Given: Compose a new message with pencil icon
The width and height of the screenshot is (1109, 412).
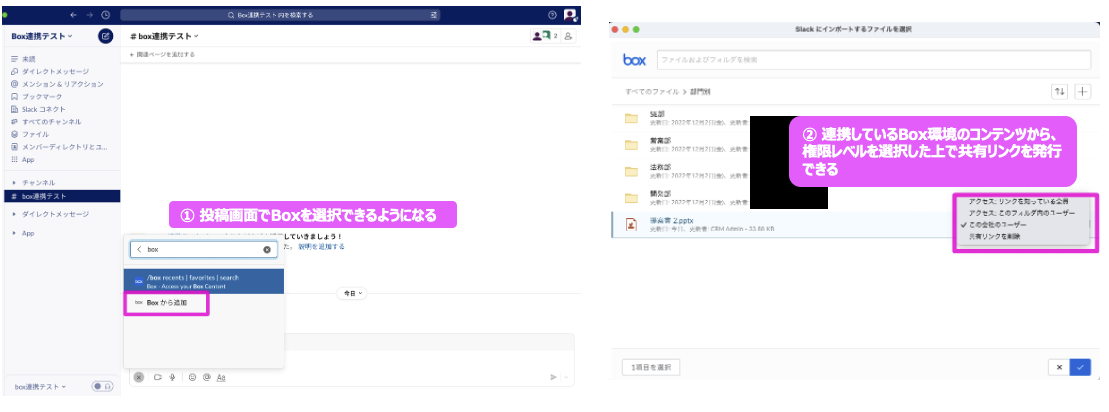Looking at the screenshot, I should [105, 36].
